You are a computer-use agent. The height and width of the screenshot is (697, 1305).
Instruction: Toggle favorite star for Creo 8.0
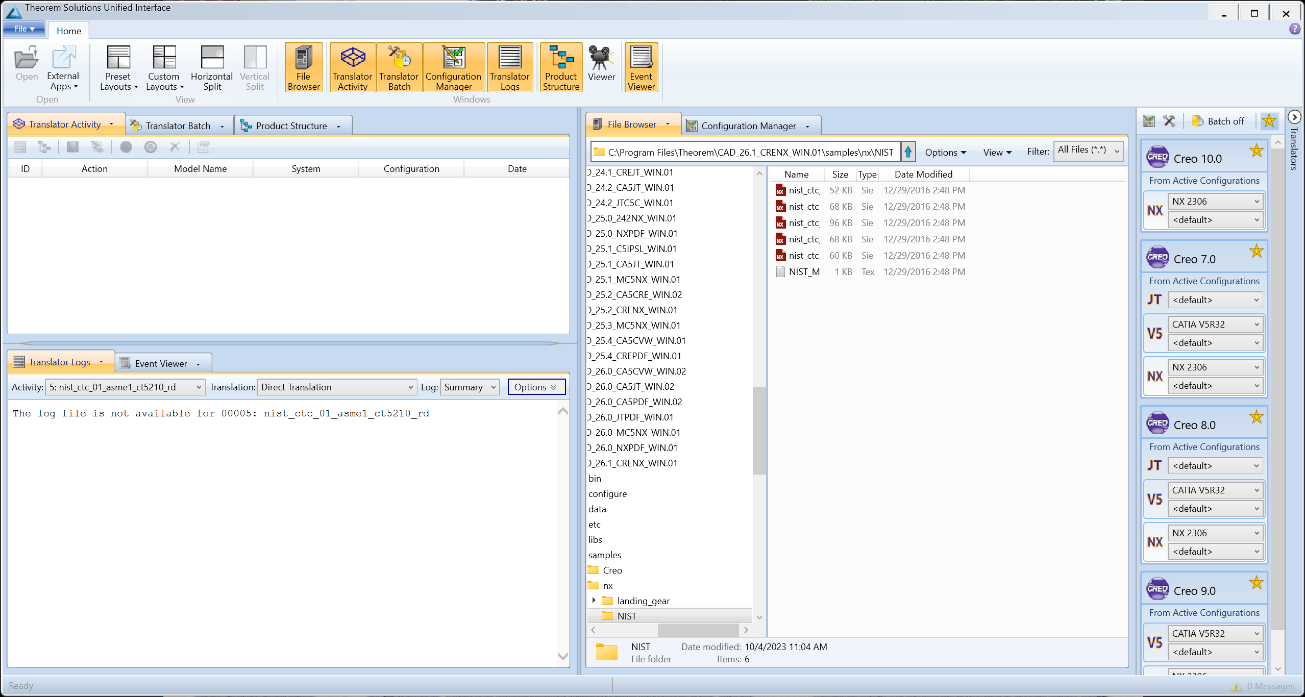[1256, 417]
